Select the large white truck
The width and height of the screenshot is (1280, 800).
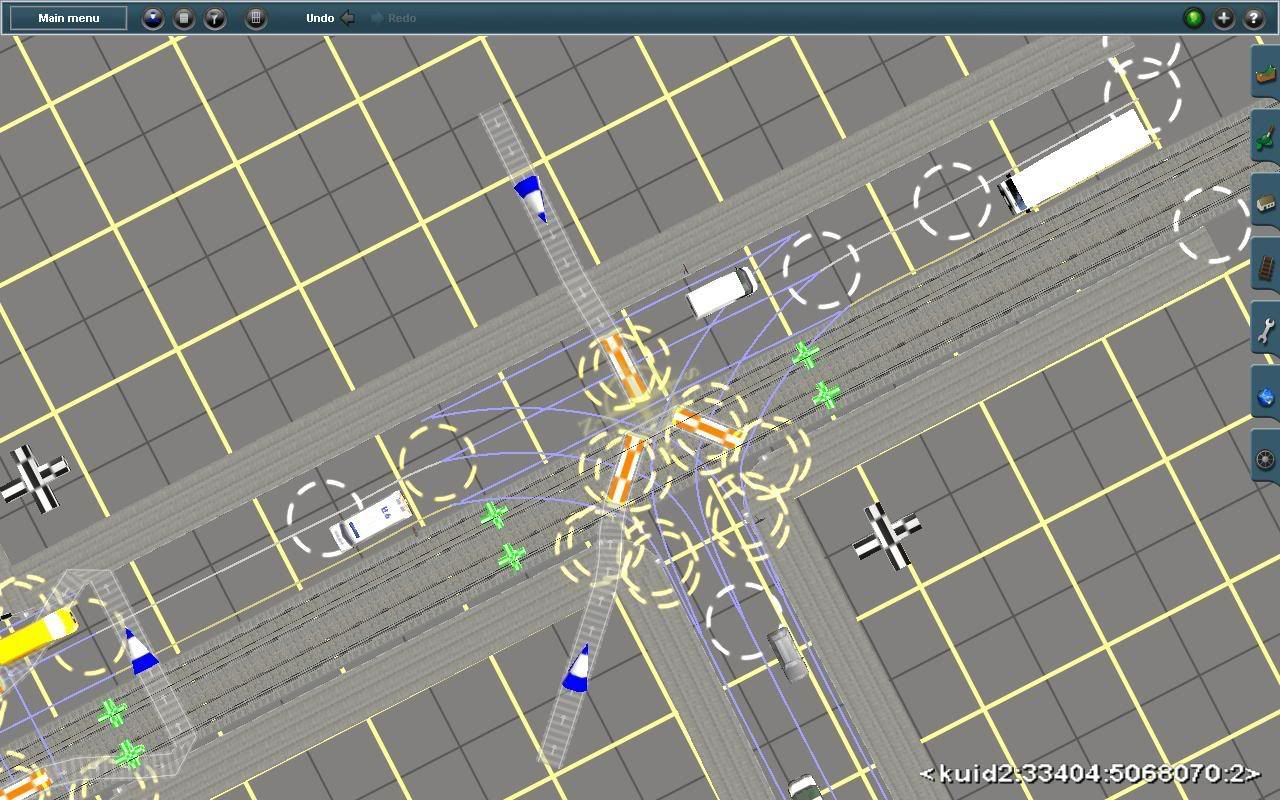(x=1076, y=160)
